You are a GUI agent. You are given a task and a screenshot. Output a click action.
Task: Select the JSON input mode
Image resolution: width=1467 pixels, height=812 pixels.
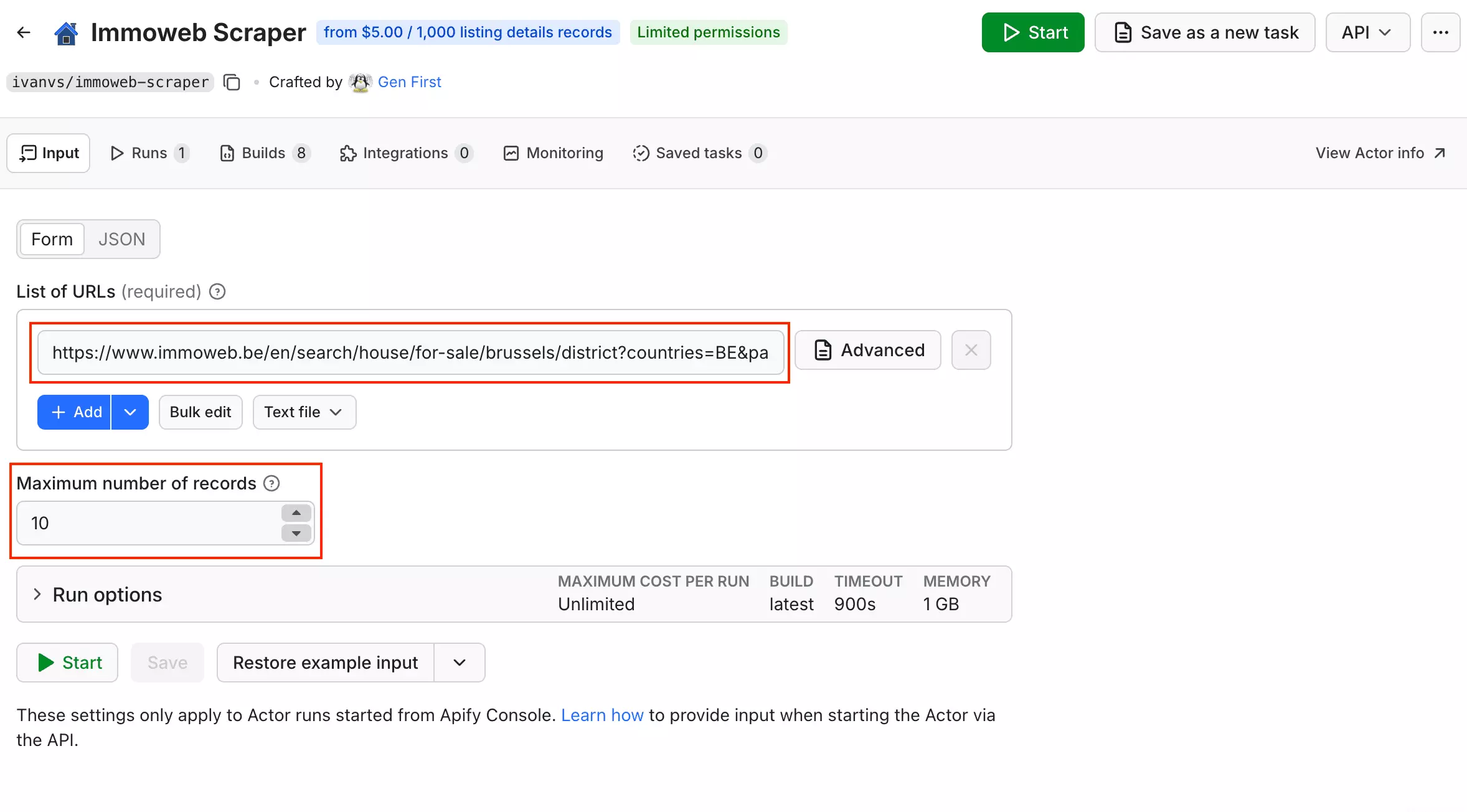121,239
